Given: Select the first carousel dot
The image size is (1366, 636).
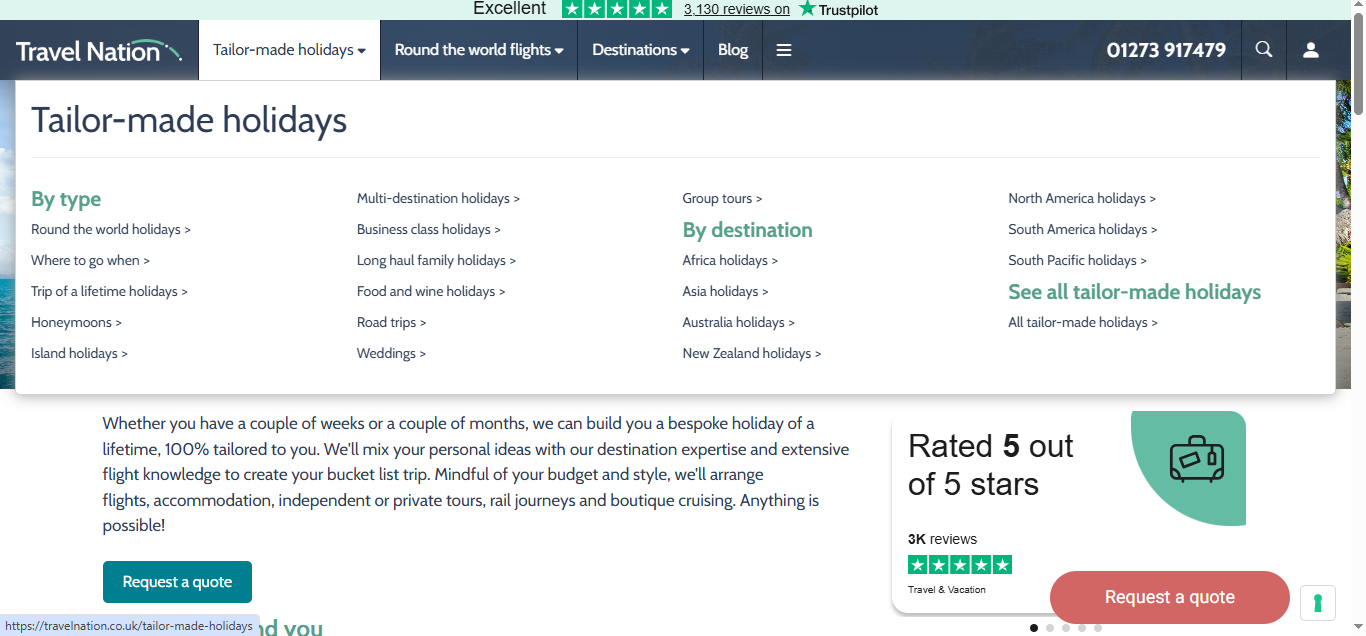Looking at the screenshot, I should [x=1034, y=628].
